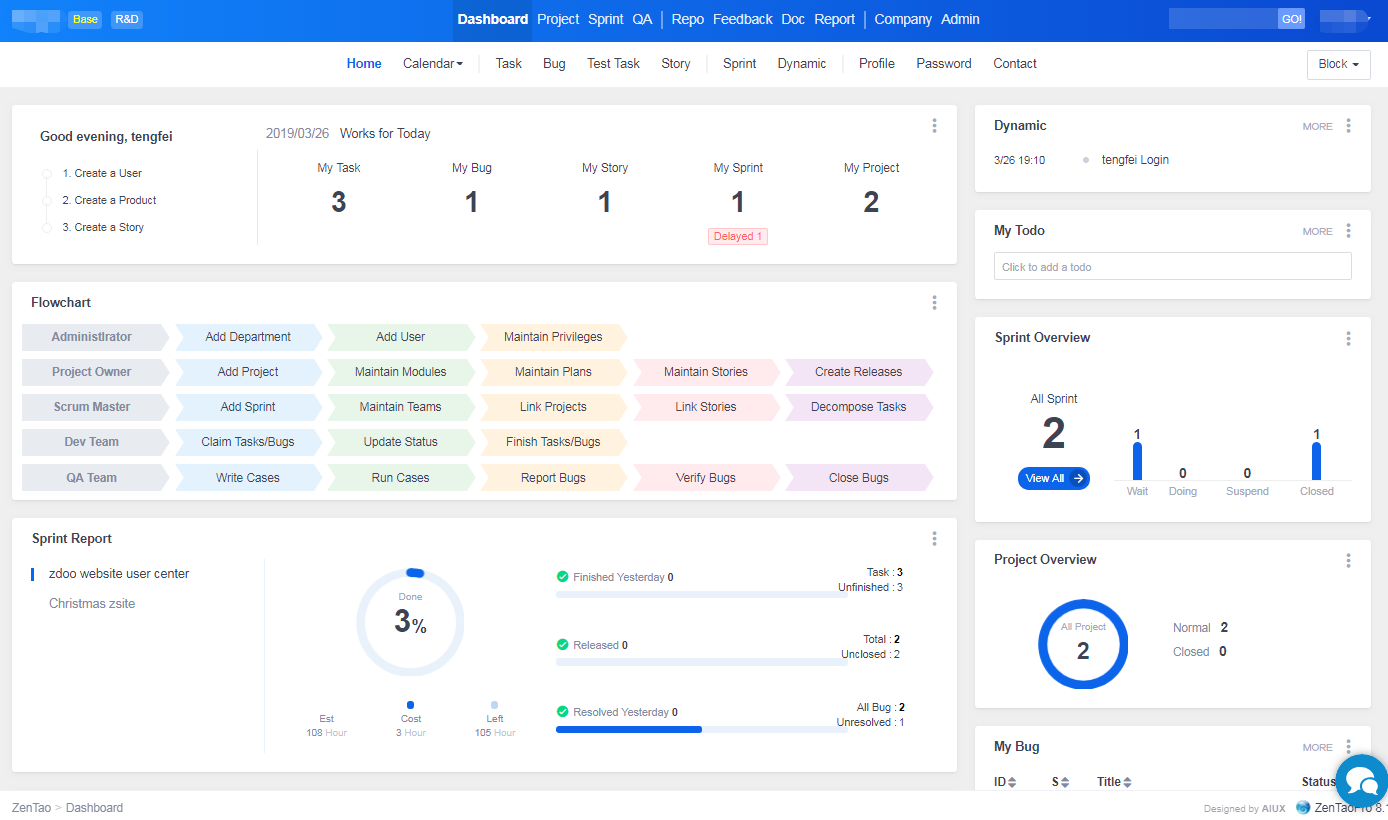Screen dimensions: 1388x820
Task: Open the Sprint Report panel settings icon
Action: pos(934,538)
